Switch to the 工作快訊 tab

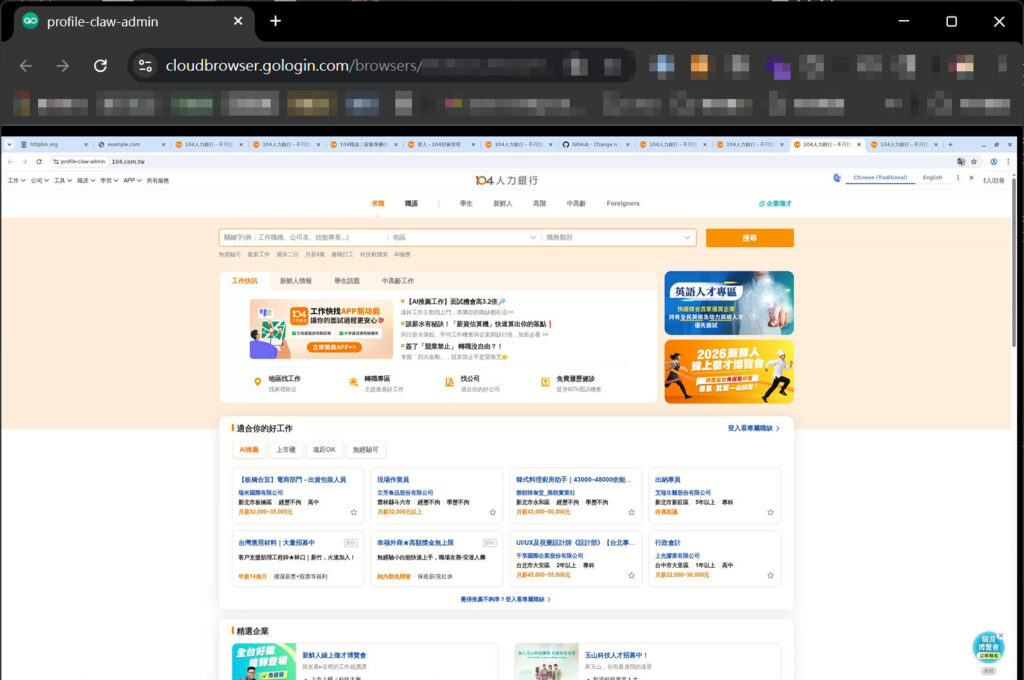(245, 281)
